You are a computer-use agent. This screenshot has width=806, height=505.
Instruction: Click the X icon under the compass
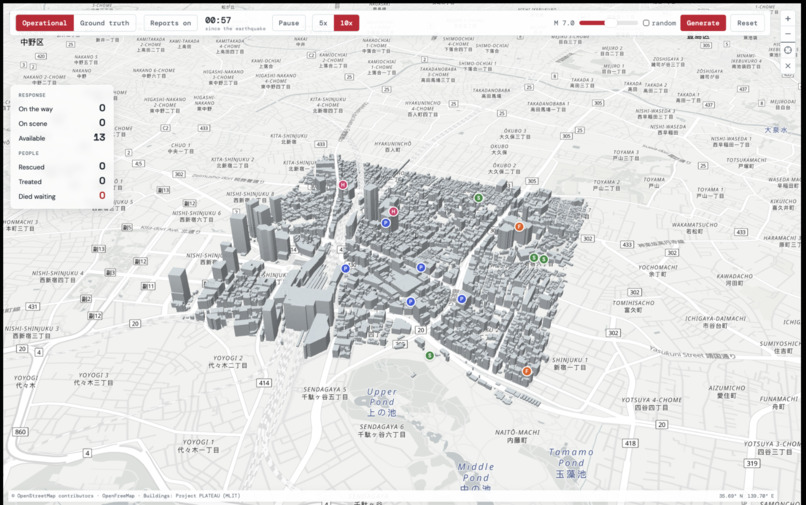coord(787,66)
